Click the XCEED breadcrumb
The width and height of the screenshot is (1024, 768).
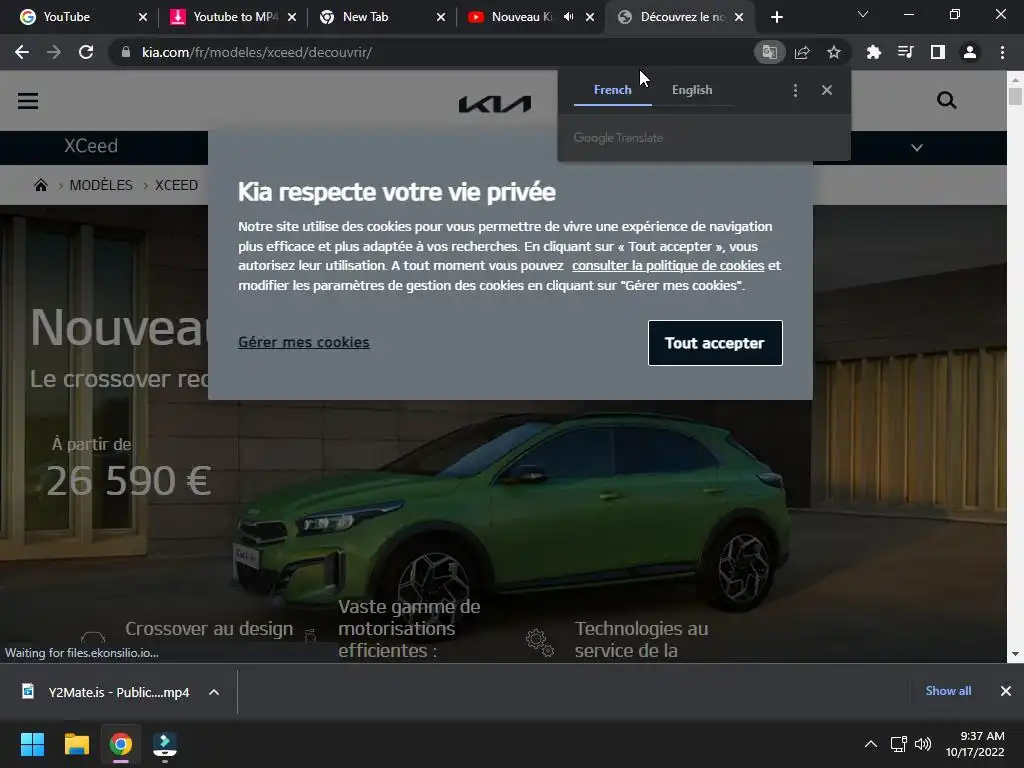tap(176, 185)
